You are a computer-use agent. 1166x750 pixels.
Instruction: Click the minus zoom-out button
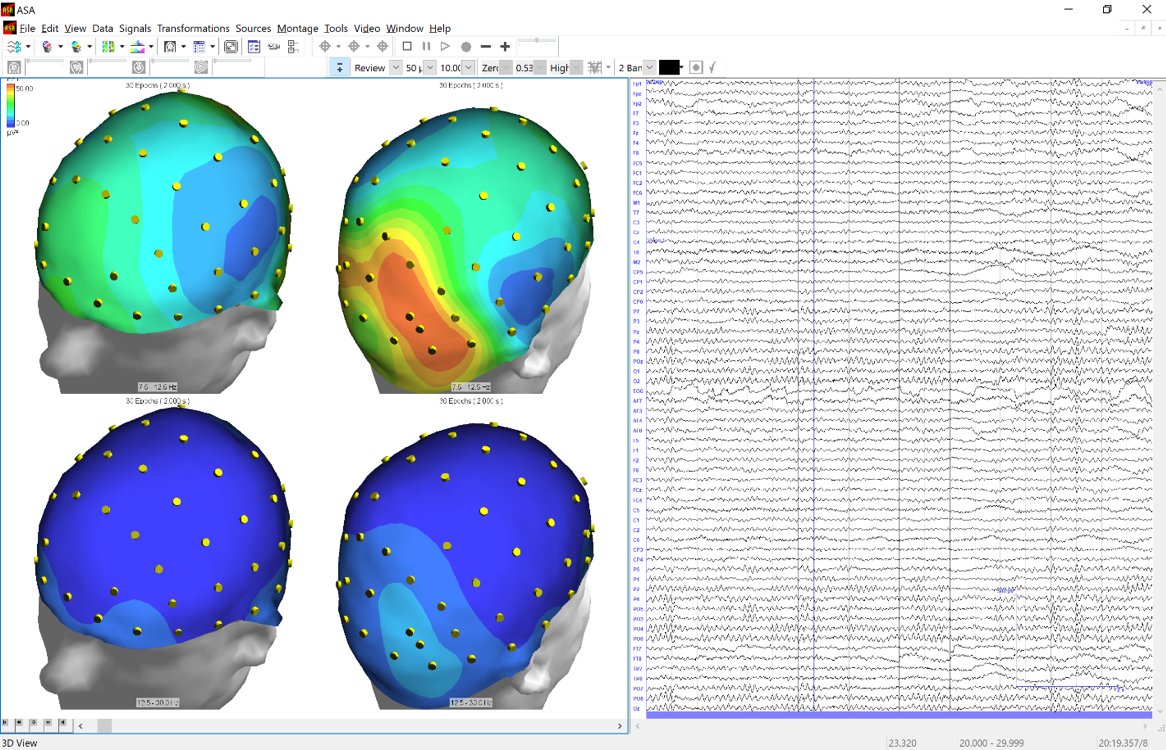pyautogui.click(x=486, y=46)
